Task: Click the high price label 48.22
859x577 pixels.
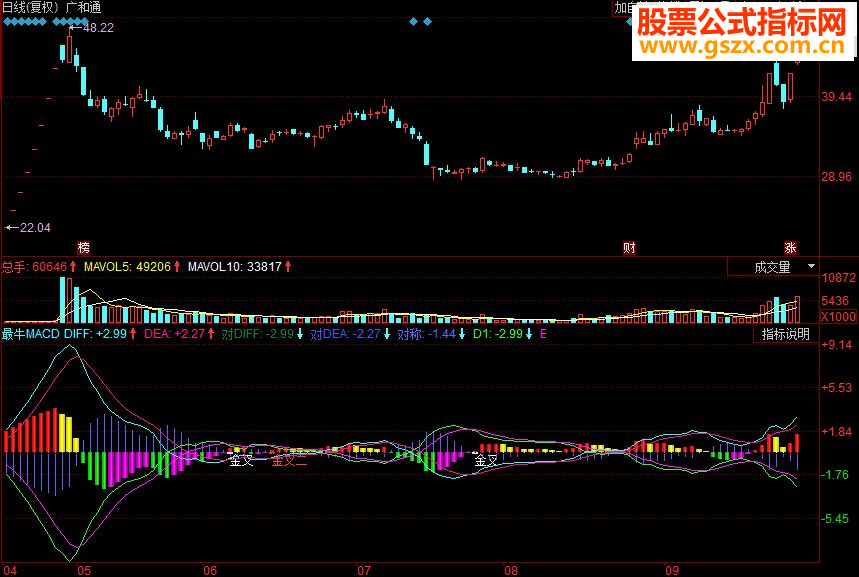Action: 98,27
